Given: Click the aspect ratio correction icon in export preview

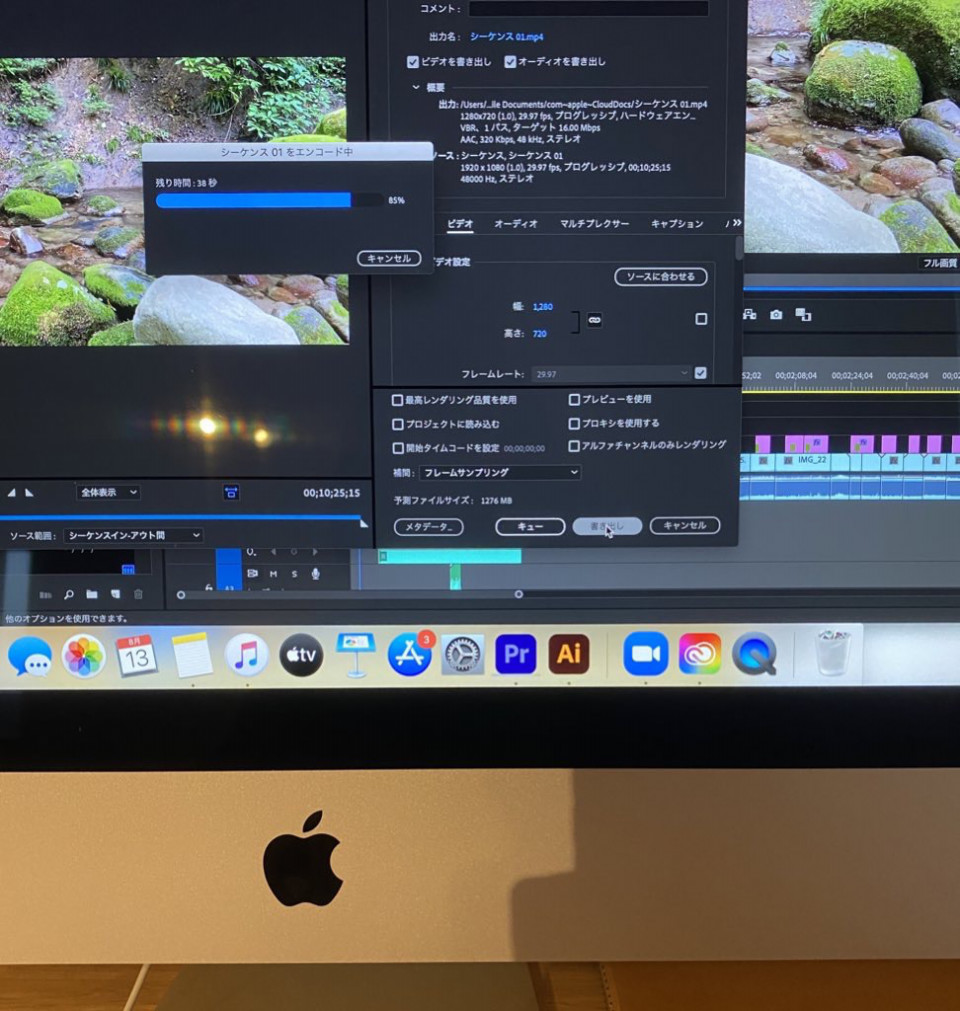Looking at the screenshot, I should tap(231, 493).
